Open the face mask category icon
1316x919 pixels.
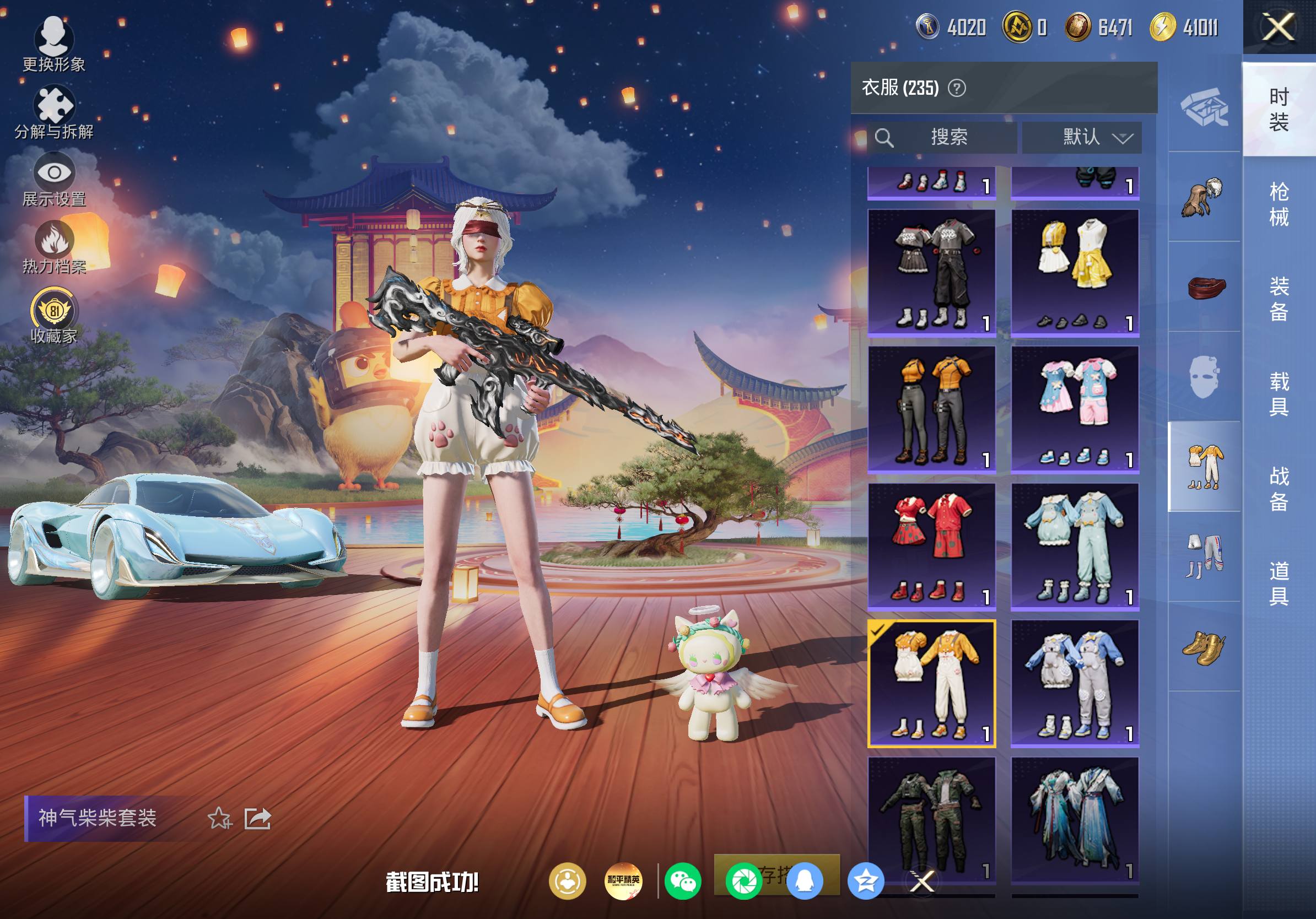pyautogui.click(x=1204, y=376)
